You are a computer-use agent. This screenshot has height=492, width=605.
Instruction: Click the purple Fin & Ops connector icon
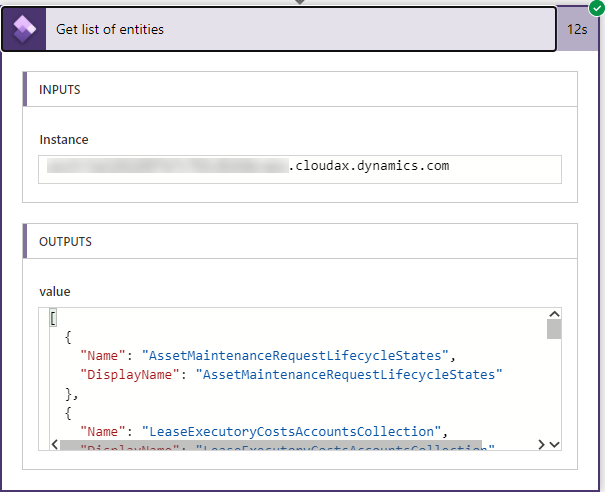[24, 29]
